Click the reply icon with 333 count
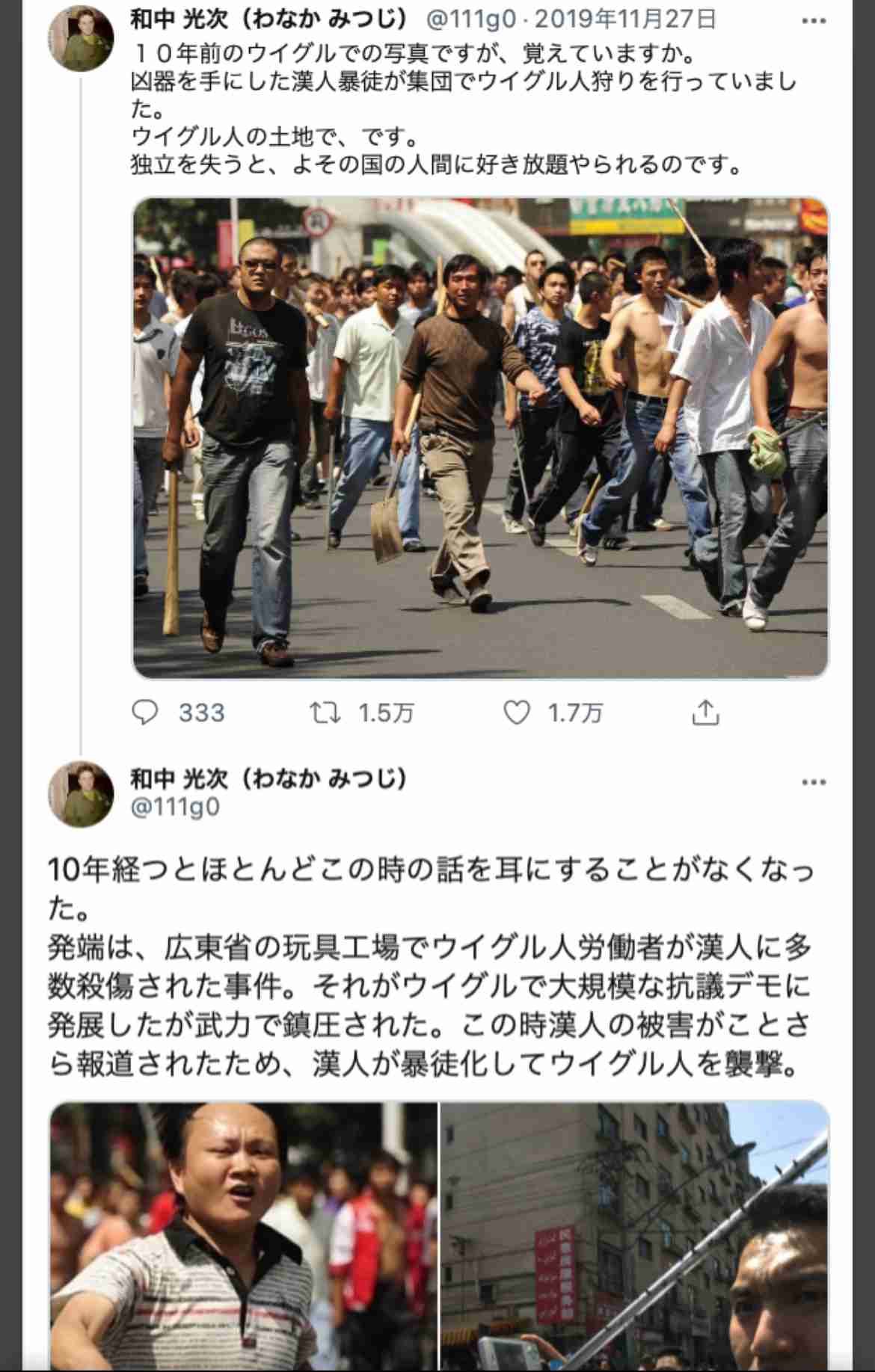This screenshot has height=1372, width=875. tap(144, 713)
